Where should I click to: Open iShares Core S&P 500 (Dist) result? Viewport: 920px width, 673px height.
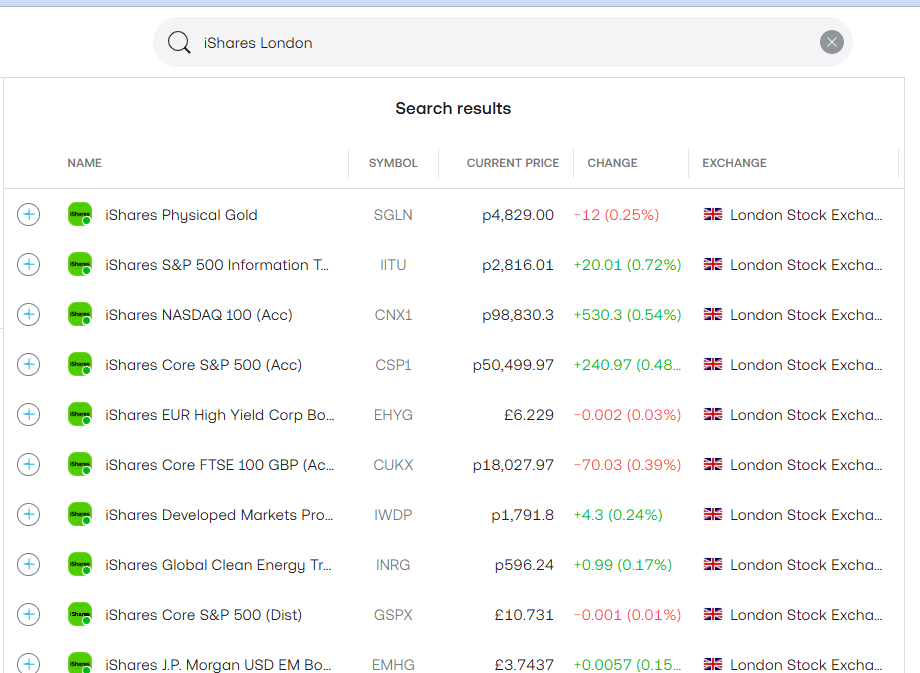[x=203, y=614]
